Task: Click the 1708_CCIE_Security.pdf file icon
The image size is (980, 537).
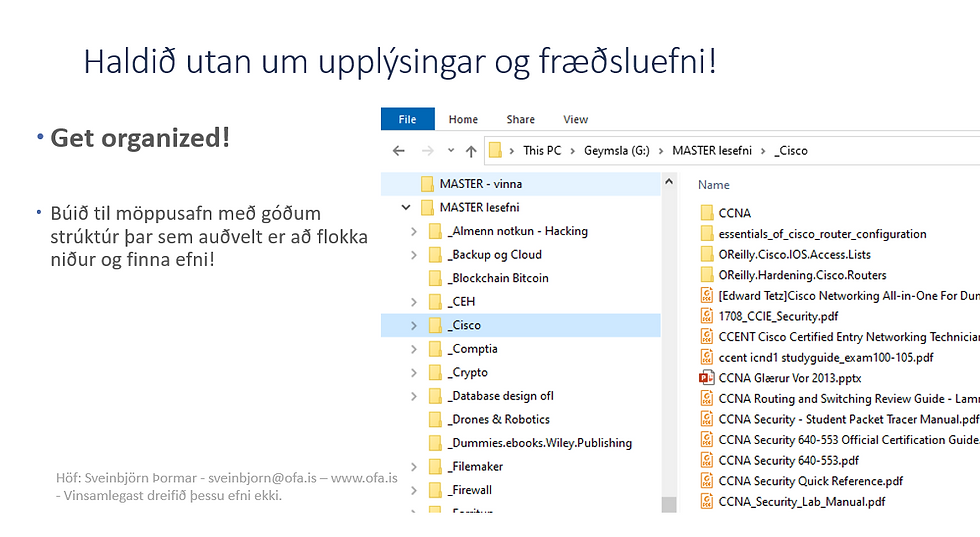Action: tap(707, 316)
